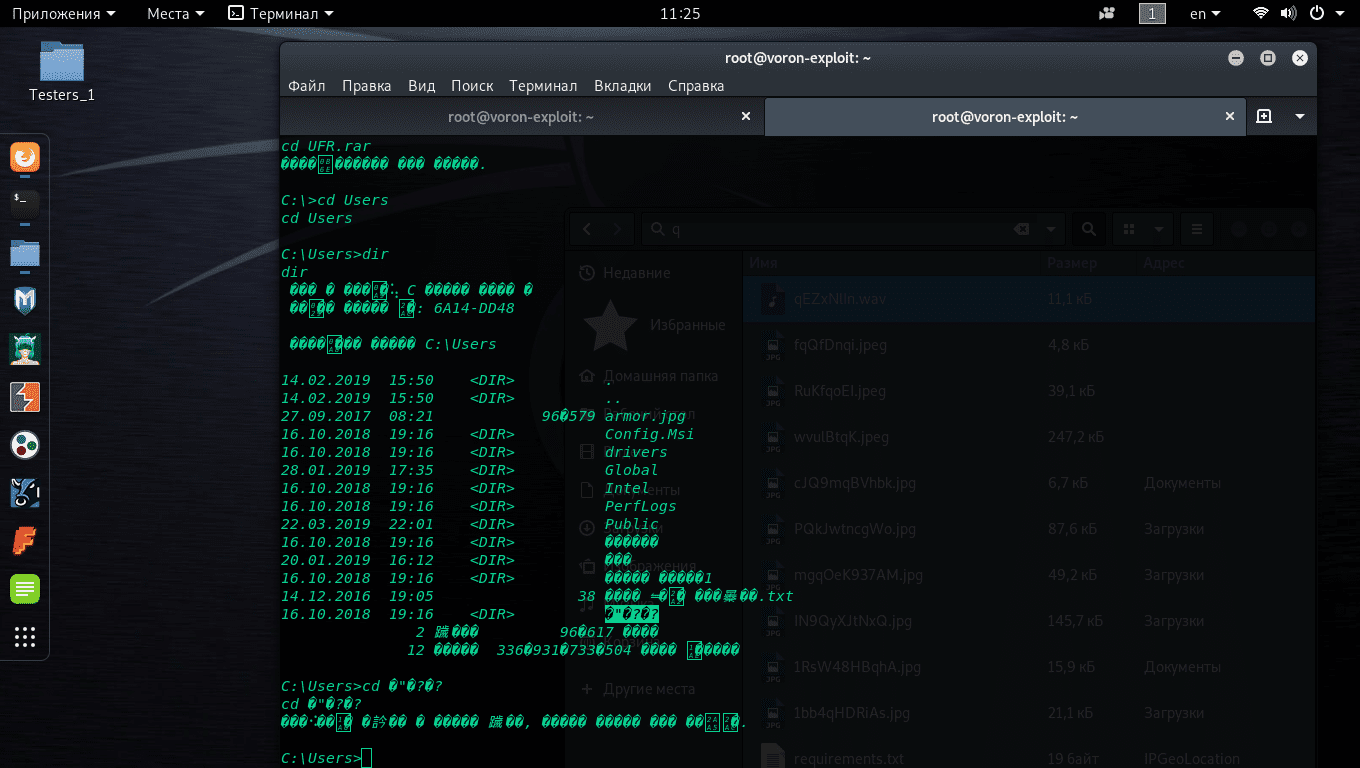This screenshot has width=1360, height=768.
Task: Open terminal tab list dropdown arrow
Action: point(1299,116)
